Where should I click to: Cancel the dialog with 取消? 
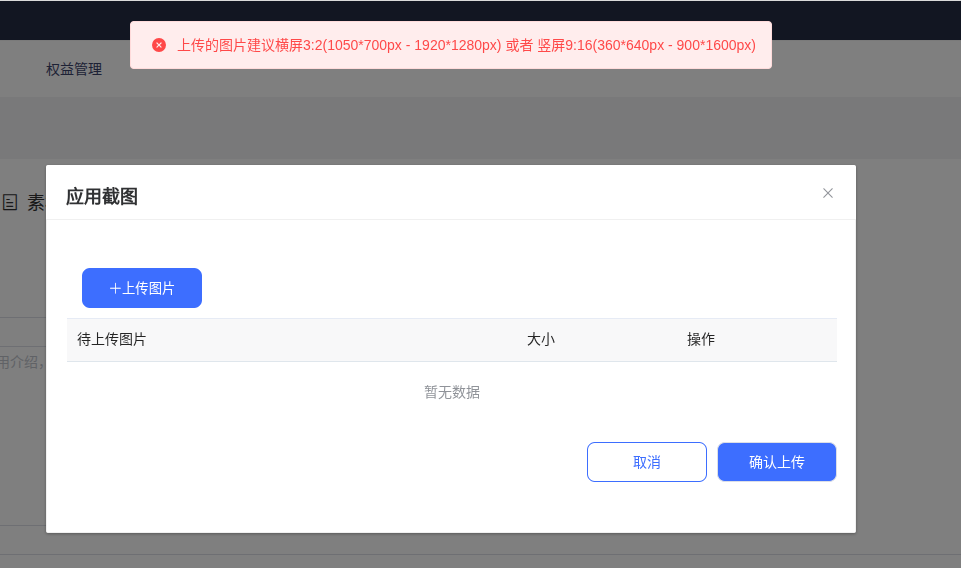point(647,462)
